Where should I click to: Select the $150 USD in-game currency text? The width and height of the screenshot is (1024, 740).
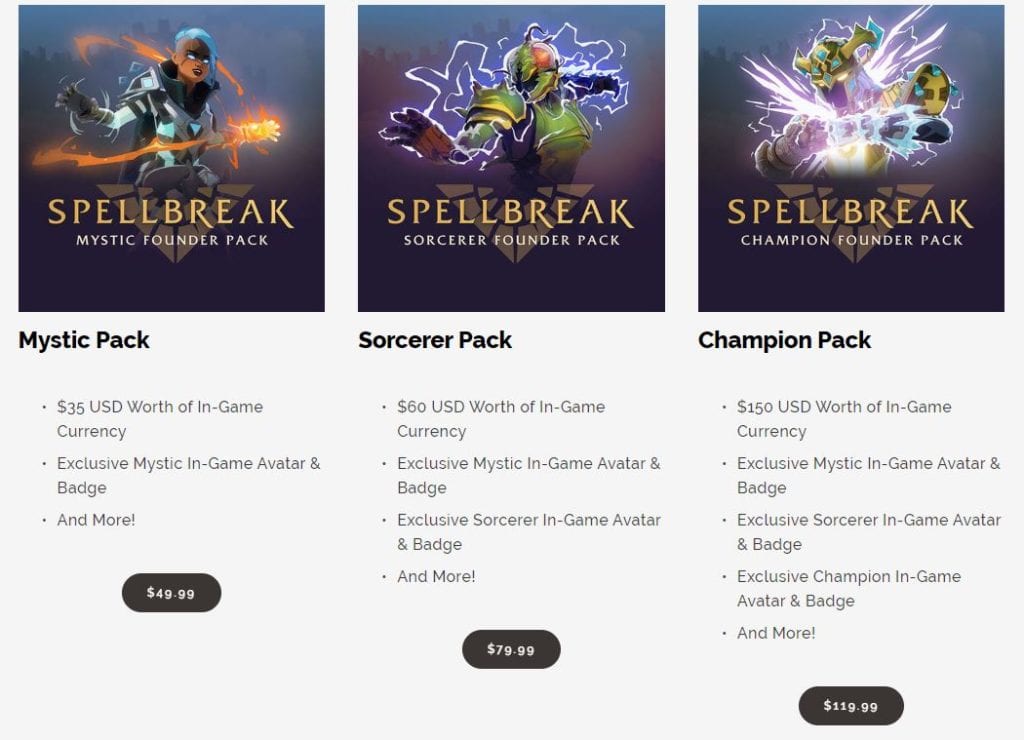(844, 419)
